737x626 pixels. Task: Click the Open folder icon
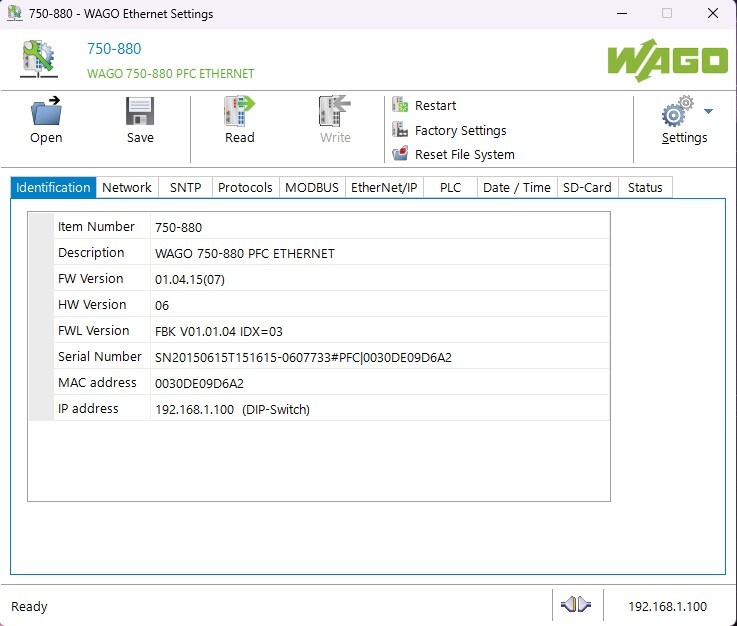click(x=46, y=111)
